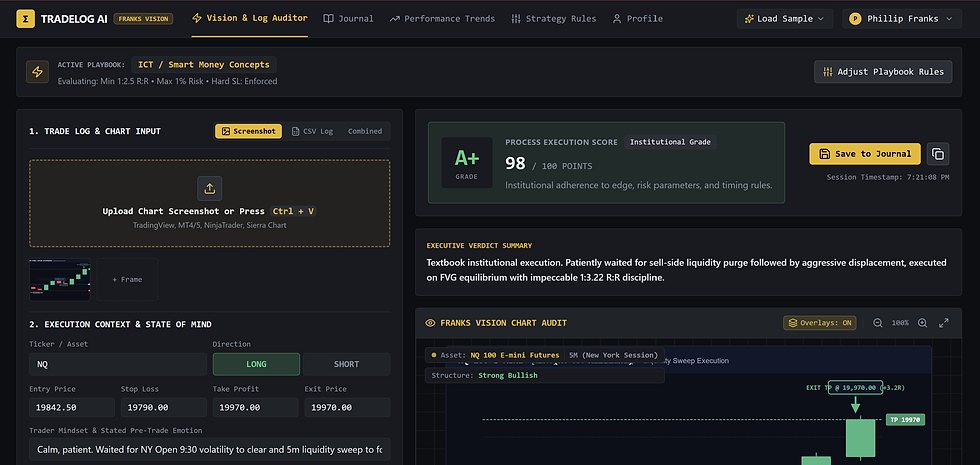This screenshot has height=465, width=980.
Task: Click the NQ 100 E-mini Futures asset label
Action: pos(514,355)
